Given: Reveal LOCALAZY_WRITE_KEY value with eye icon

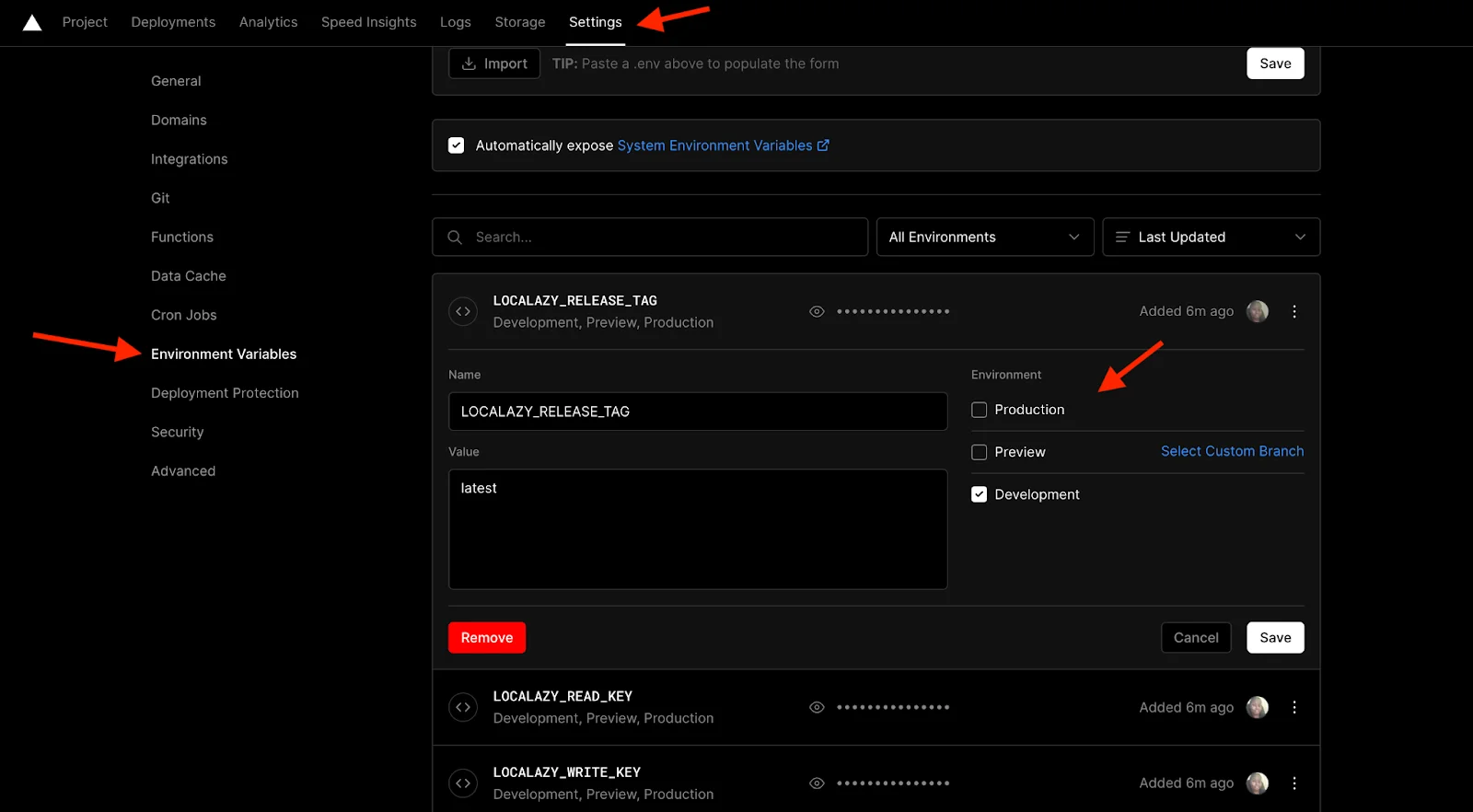Looking at the screenshot, I should 817,783.
